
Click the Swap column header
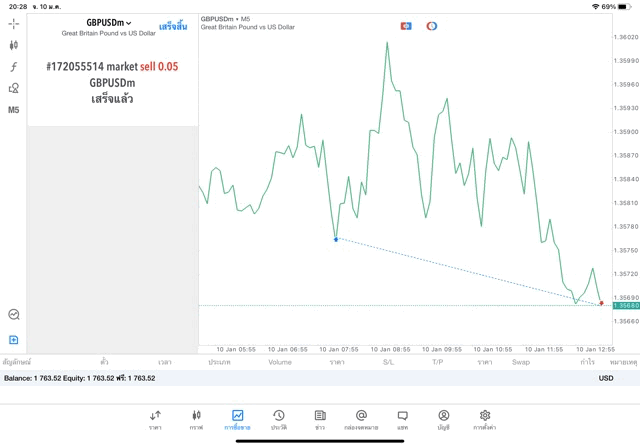pos(521,362)
